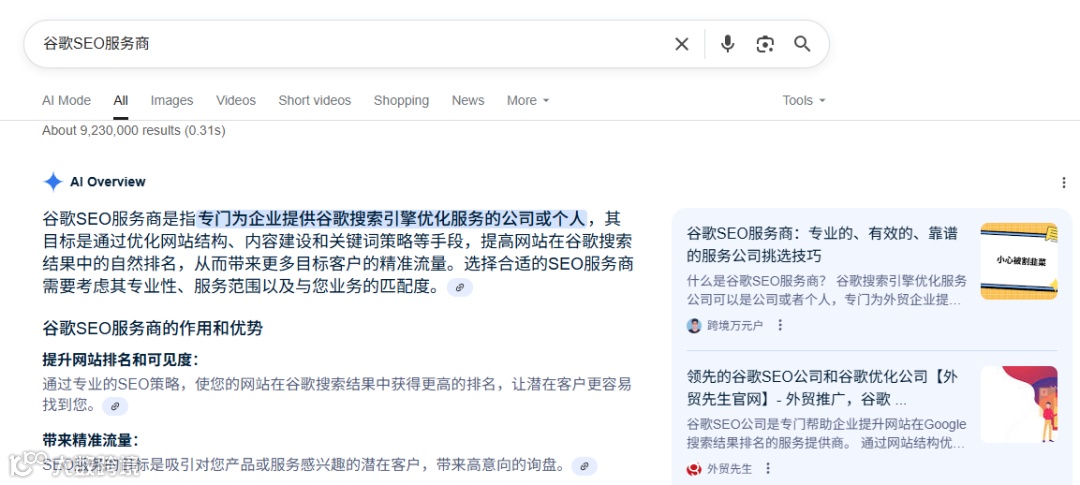Image resolution: width=1080 pixels, height=485 pixels.
Task: Click highlighted text 专门为企业提供谷歌搜索引擎优化服务的公司或个人
Action: pyautogui.click(x=392, y=219)
